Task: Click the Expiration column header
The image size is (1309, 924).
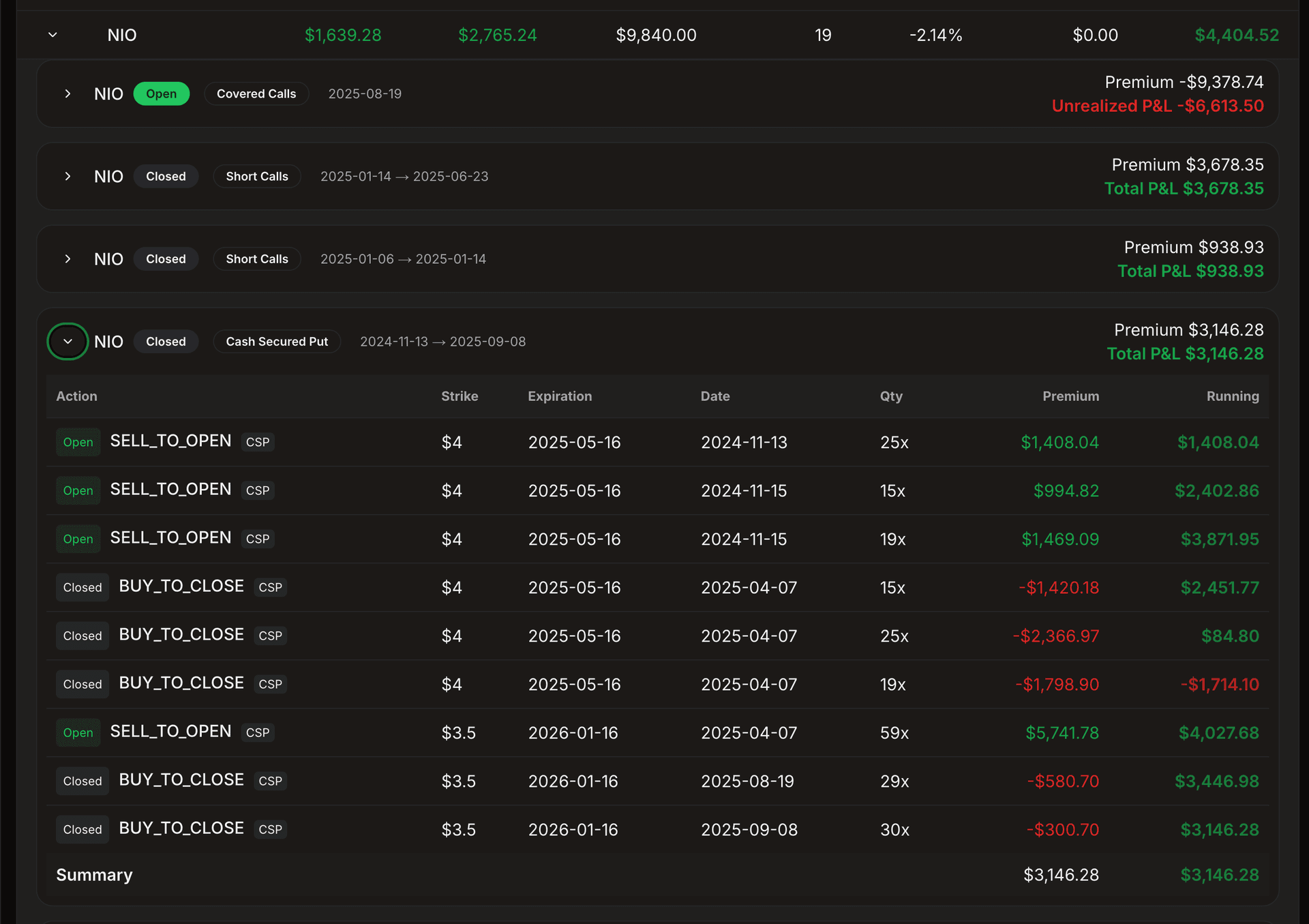Action: (x=559, y=396)
